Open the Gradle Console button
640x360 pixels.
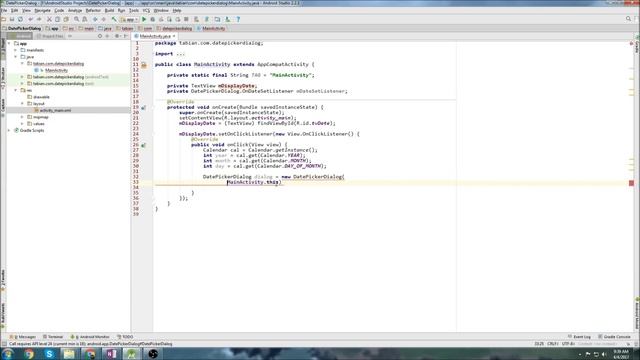[x=614, y=337]
